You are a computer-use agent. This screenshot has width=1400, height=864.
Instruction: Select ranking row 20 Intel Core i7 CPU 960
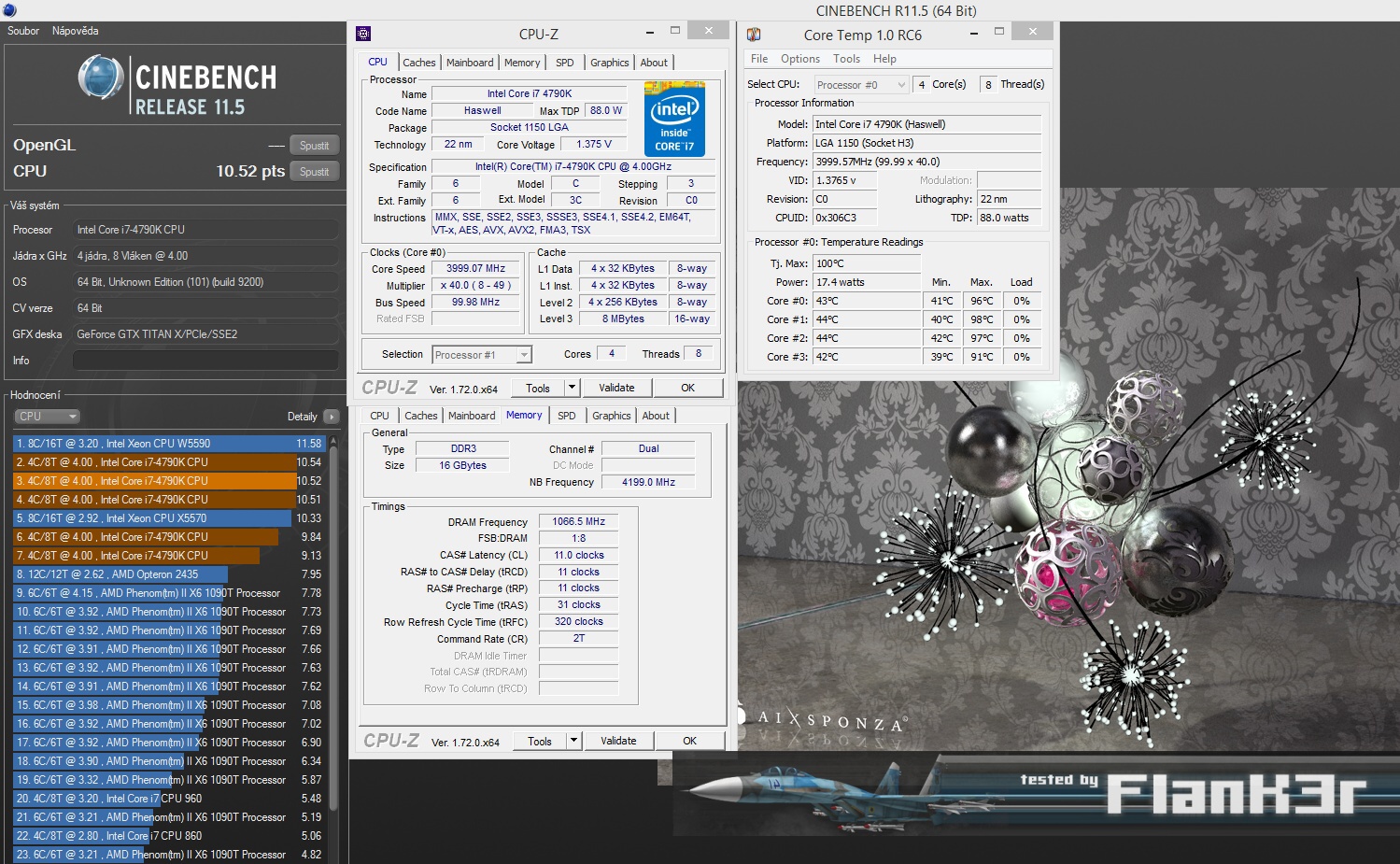tap(168, 799)
